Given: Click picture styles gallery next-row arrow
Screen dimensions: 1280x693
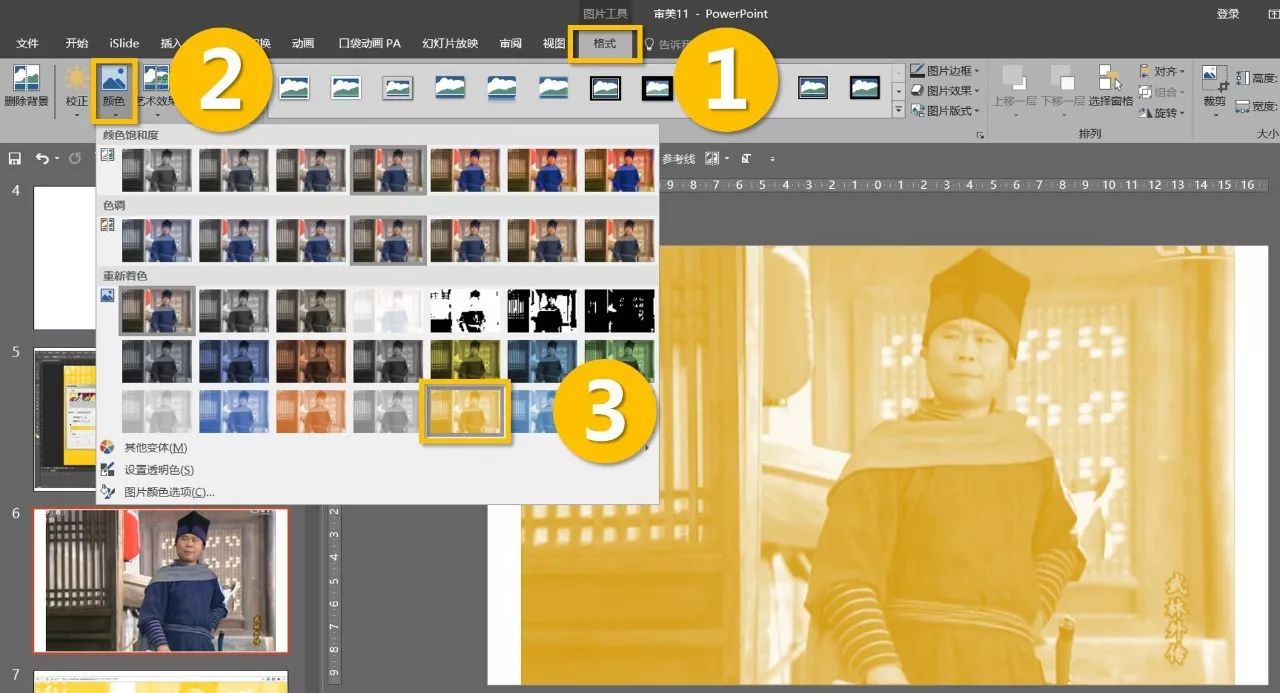Looking at the screenshot, I should 898,90.
